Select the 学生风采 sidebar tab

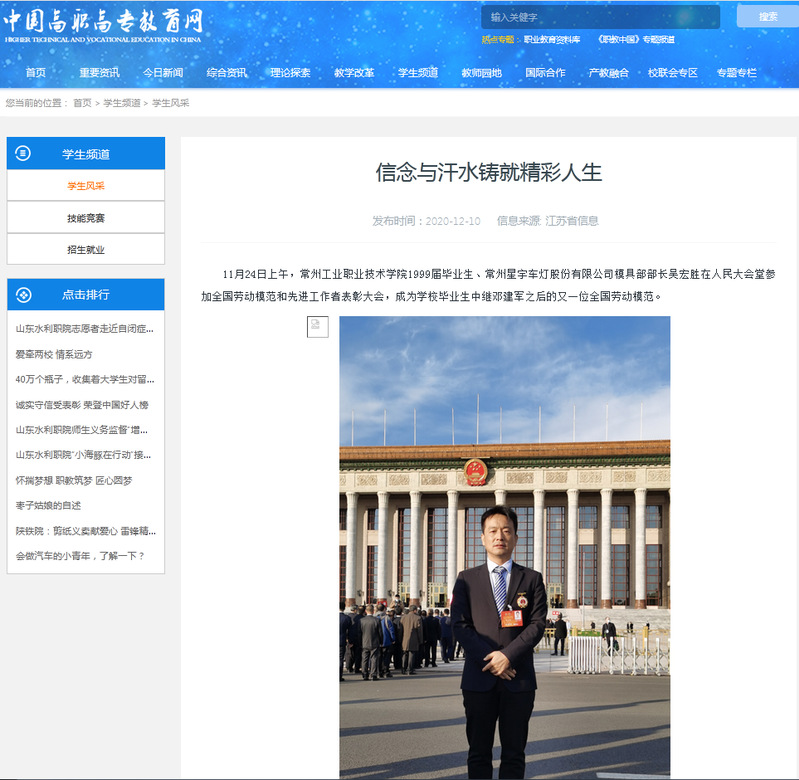pyautogui.click(x=86, y=186)
